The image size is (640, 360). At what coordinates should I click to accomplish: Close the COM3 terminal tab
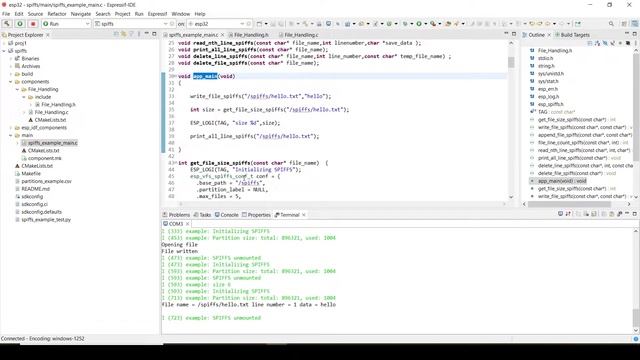(x=187, y=224)
